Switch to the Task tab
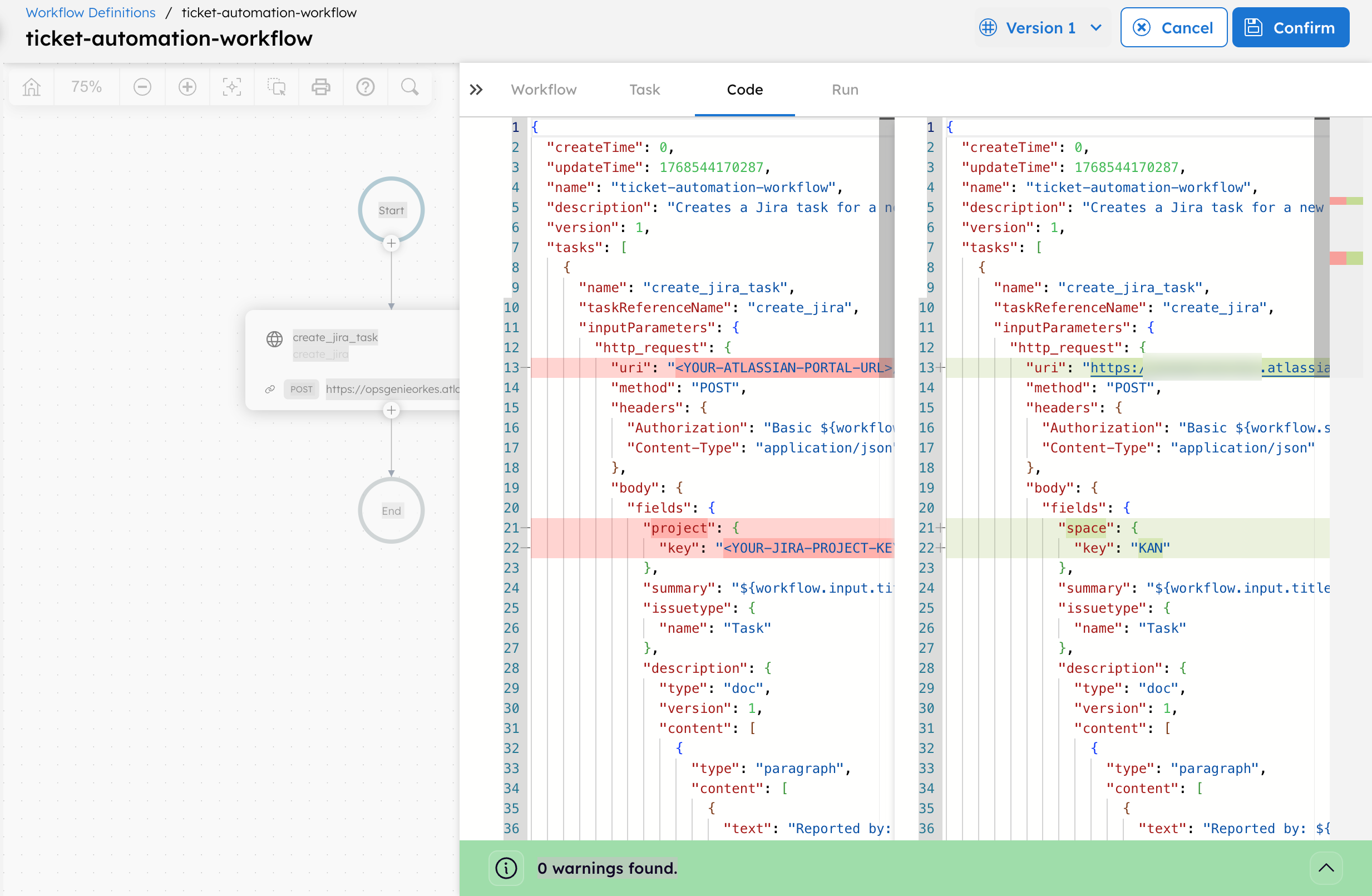 point(644,90)
